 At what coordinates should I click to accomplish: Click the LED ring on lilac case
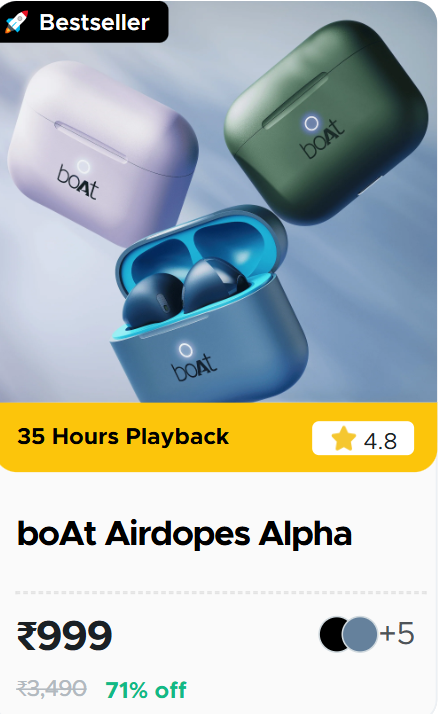coord(83,167)
